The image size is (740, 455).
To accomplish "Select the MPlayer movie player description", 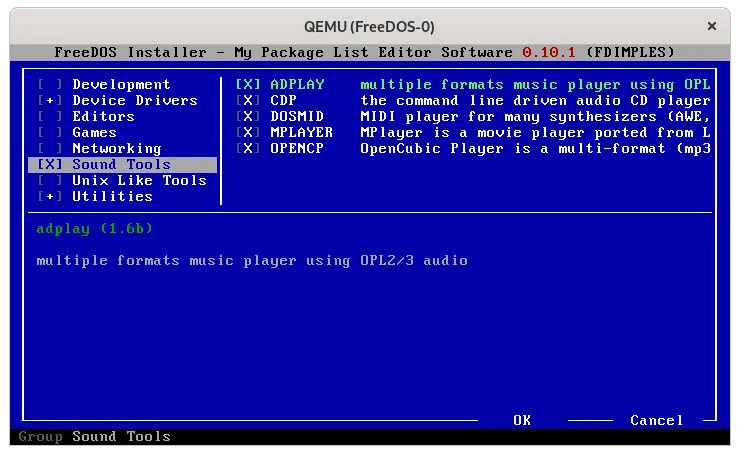I will 535,133.
